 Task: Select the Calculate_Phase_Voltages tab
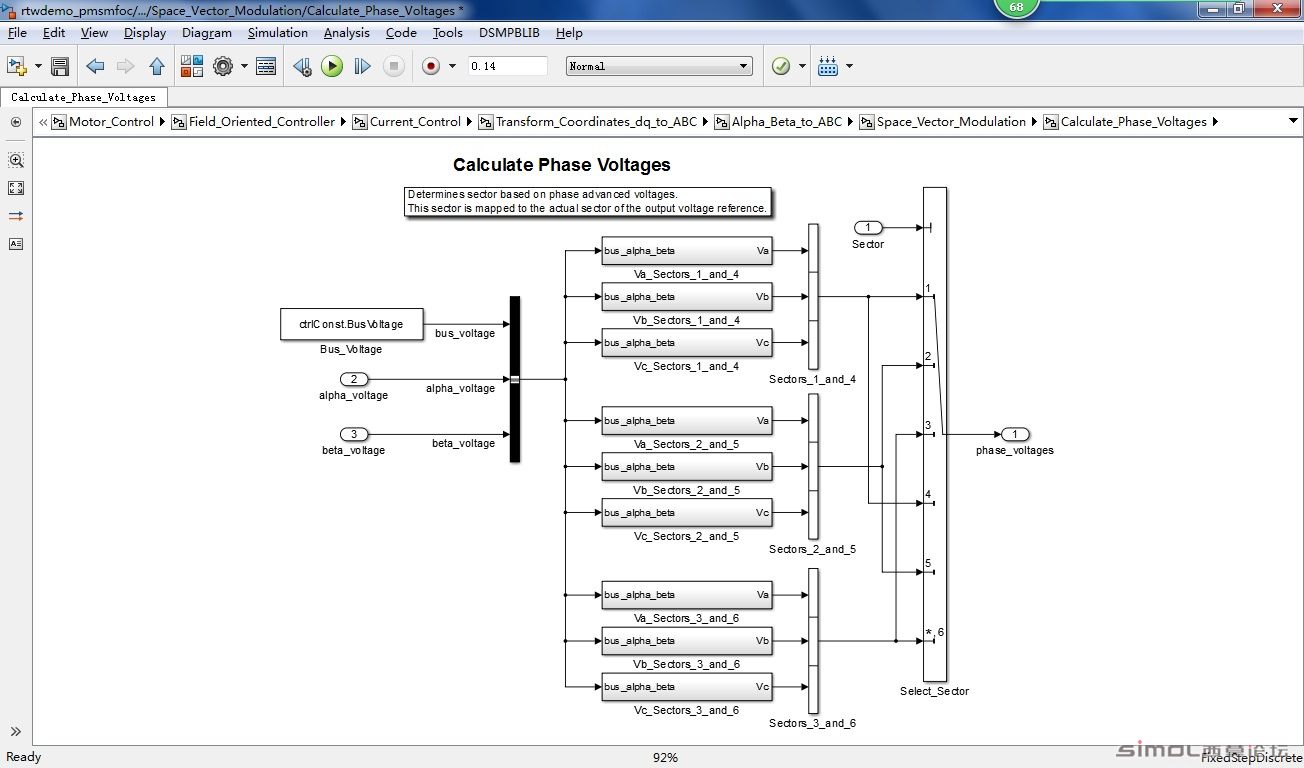coord(84,97)
